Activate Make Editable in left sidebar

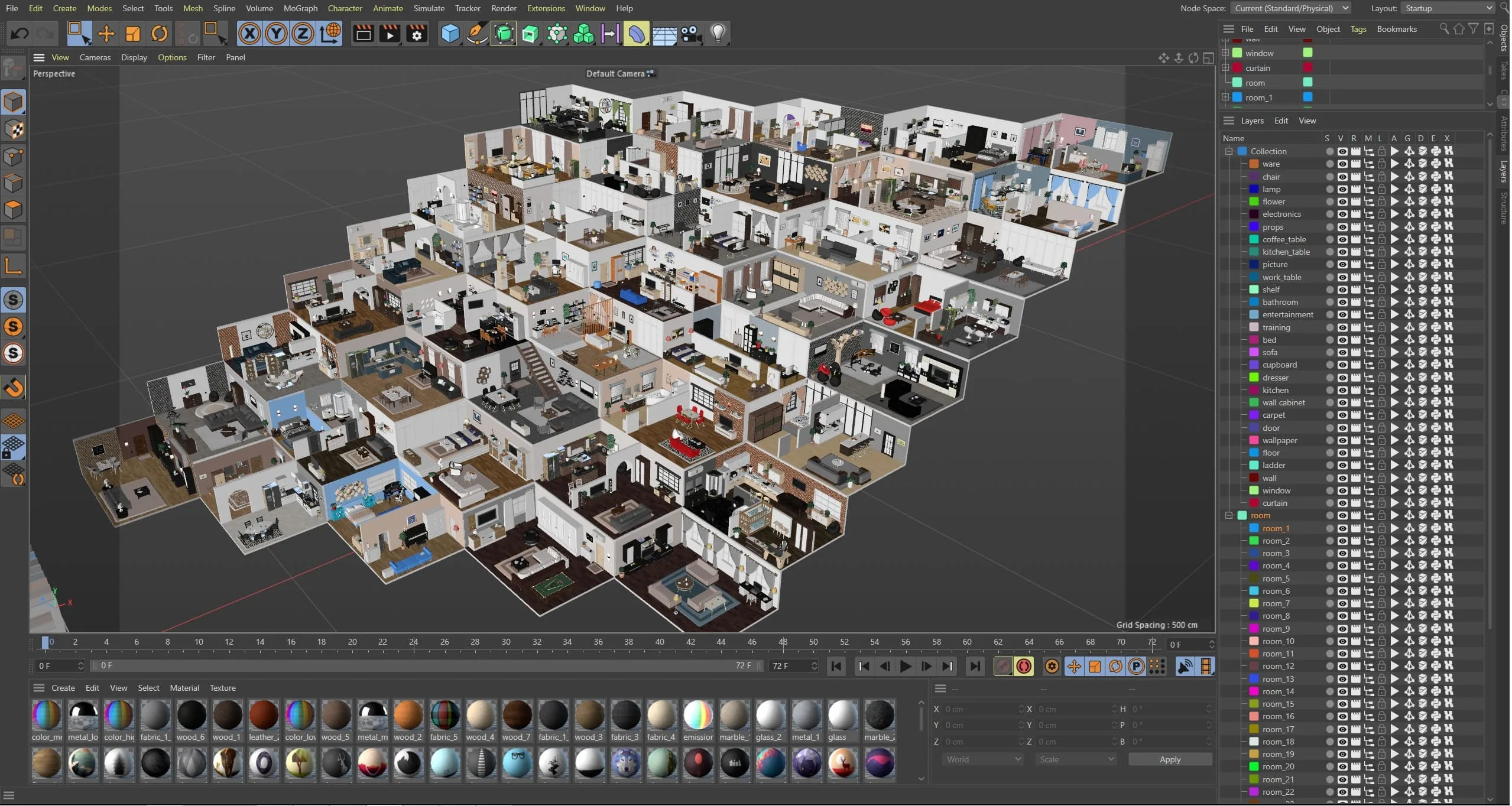(x=13, y=69)
